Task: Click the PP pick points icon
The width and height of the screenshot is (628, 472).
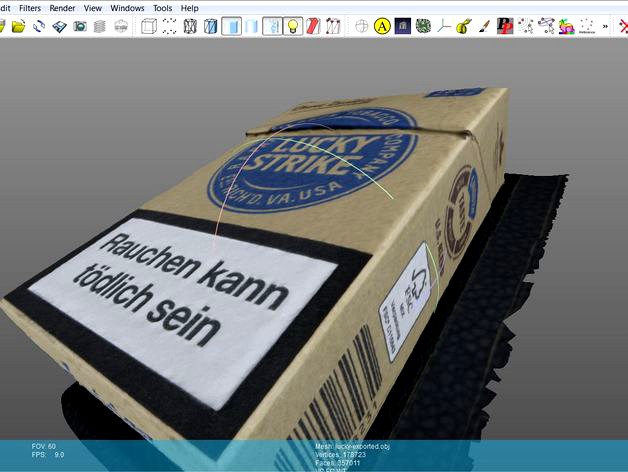Action: [x=505, y=26]
